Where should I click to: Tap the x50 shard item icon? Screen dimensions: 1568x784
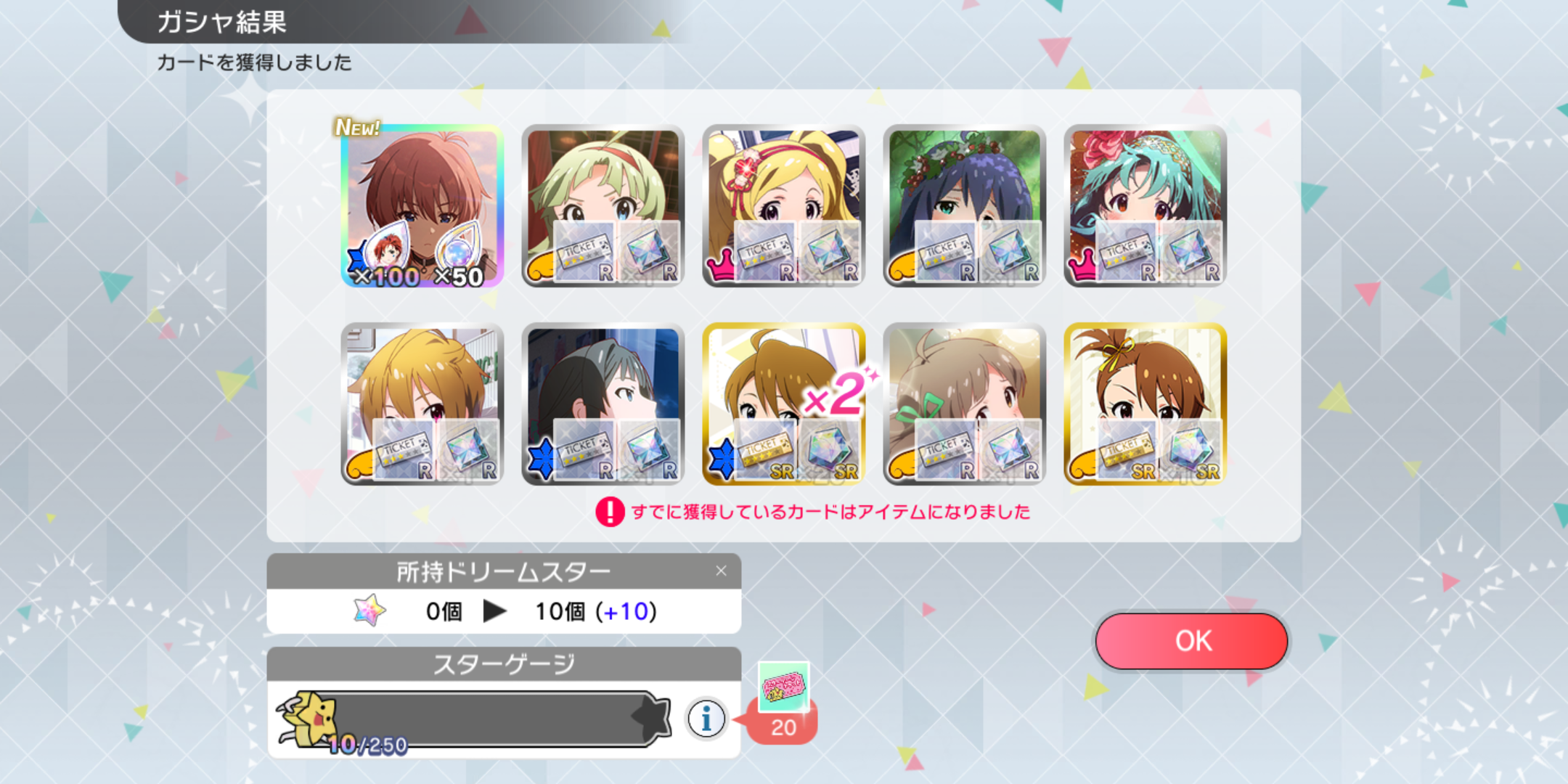462,254
